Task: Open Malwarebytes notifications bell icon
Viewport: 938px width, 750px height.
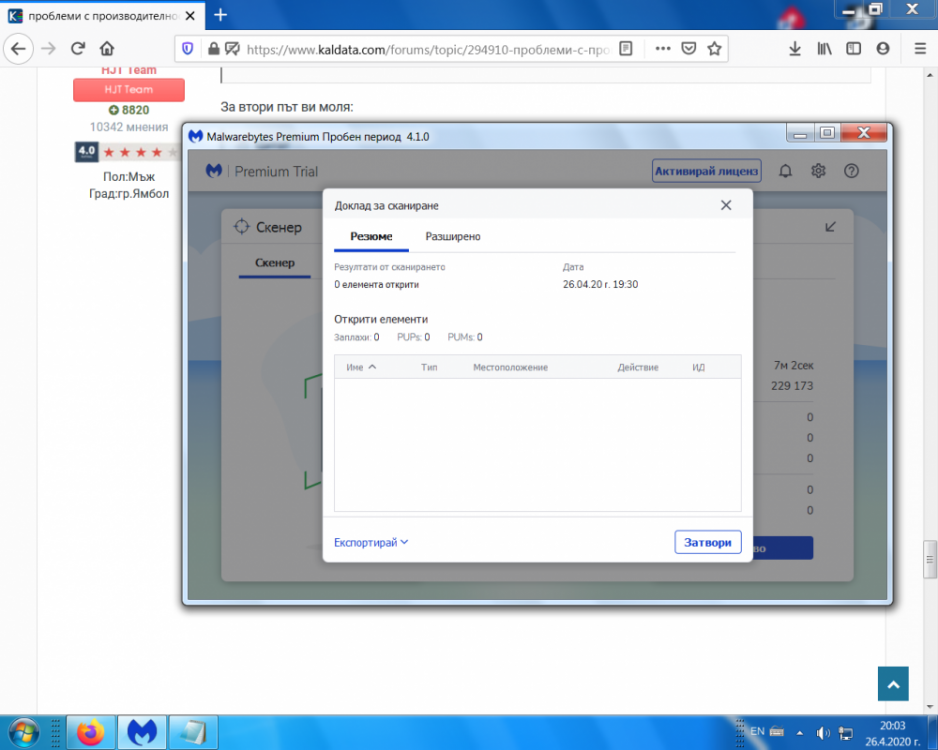Action: (x=785, y=171)
